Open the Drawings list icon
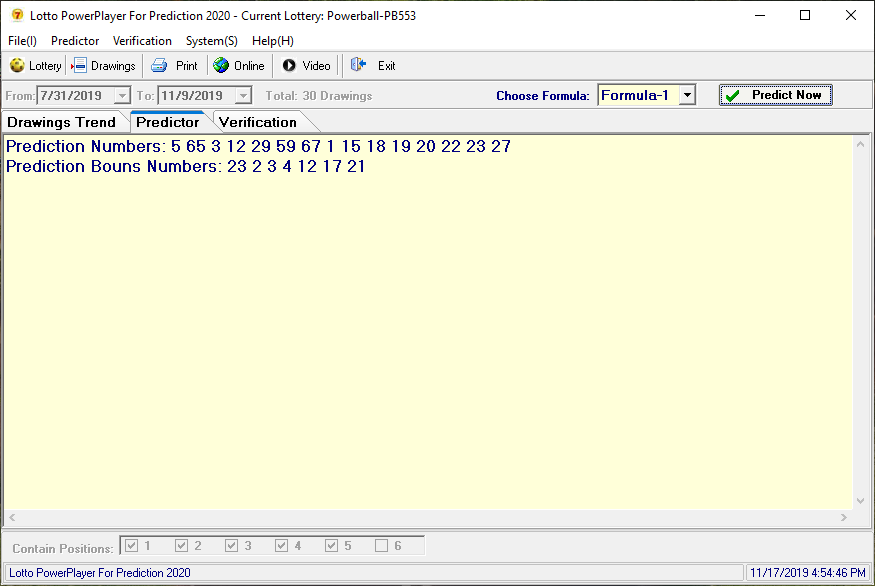The height and width of the screenshot is (586, 875). 79,65
